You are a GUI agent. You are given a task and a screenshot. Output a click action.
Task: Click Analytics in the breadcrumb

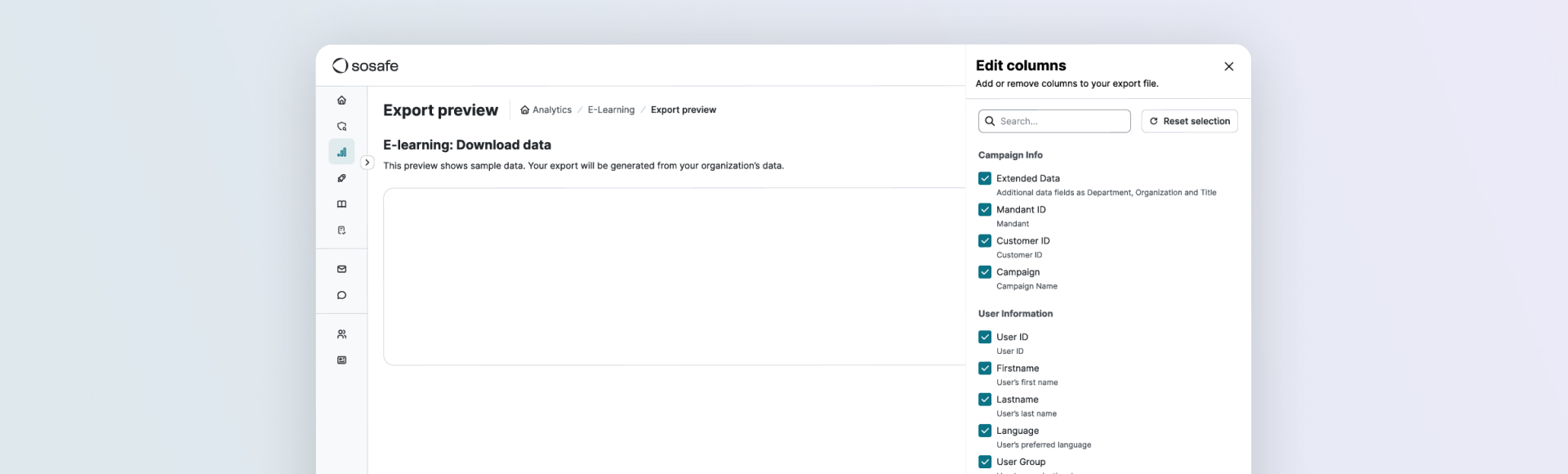(551, 110)
